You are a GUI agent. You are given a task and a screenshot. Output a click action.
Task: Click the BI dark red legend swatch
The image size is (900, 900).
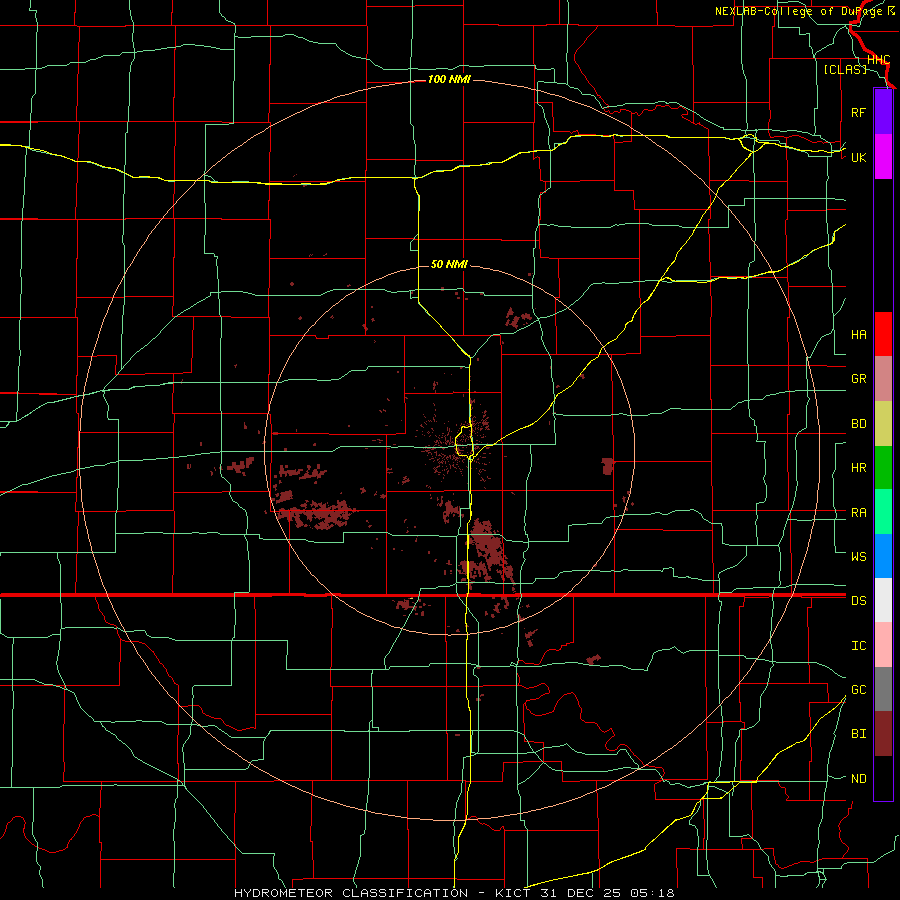(x=883, y=734)
